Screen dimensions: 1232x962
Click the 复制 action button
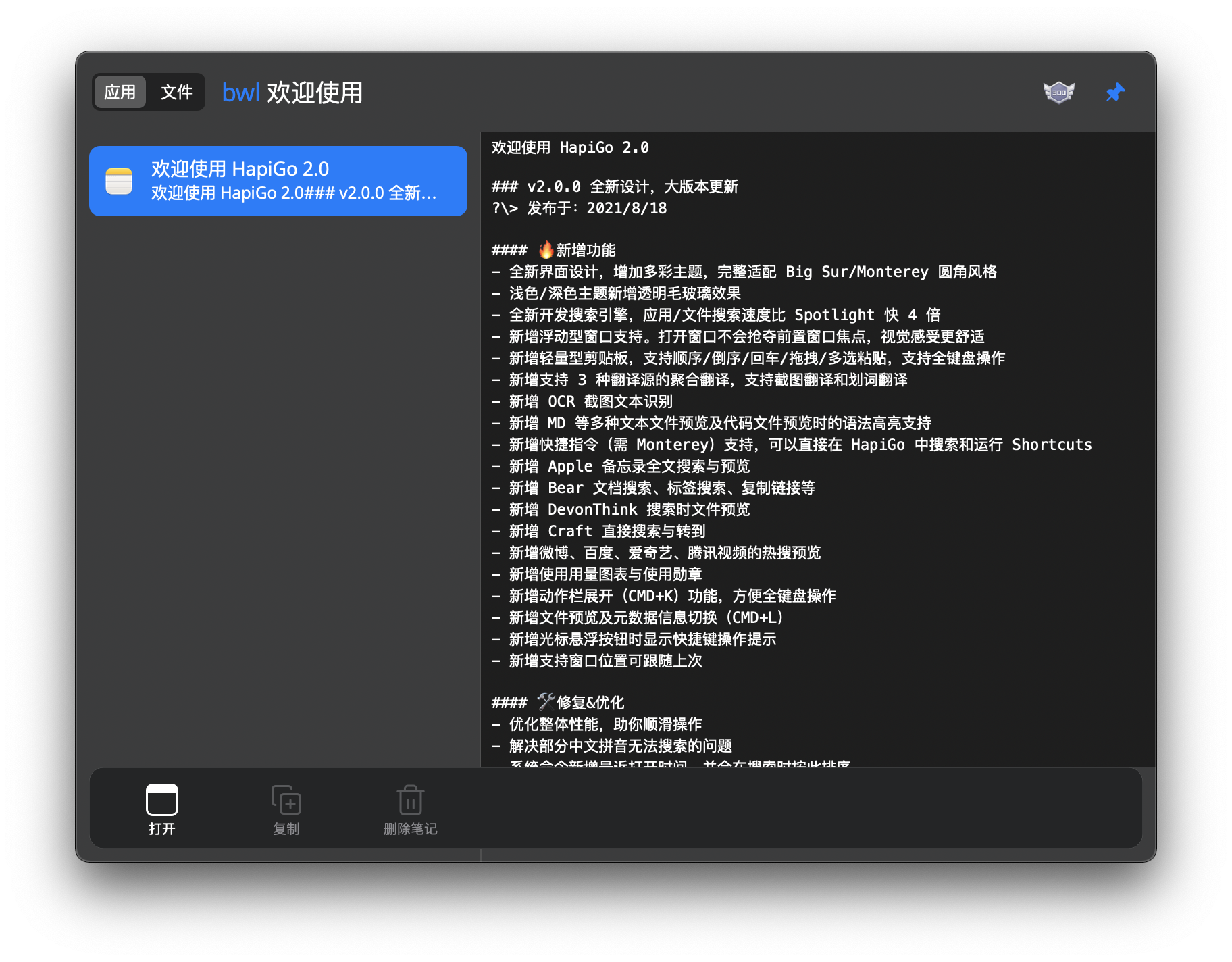tap(286, 809)
